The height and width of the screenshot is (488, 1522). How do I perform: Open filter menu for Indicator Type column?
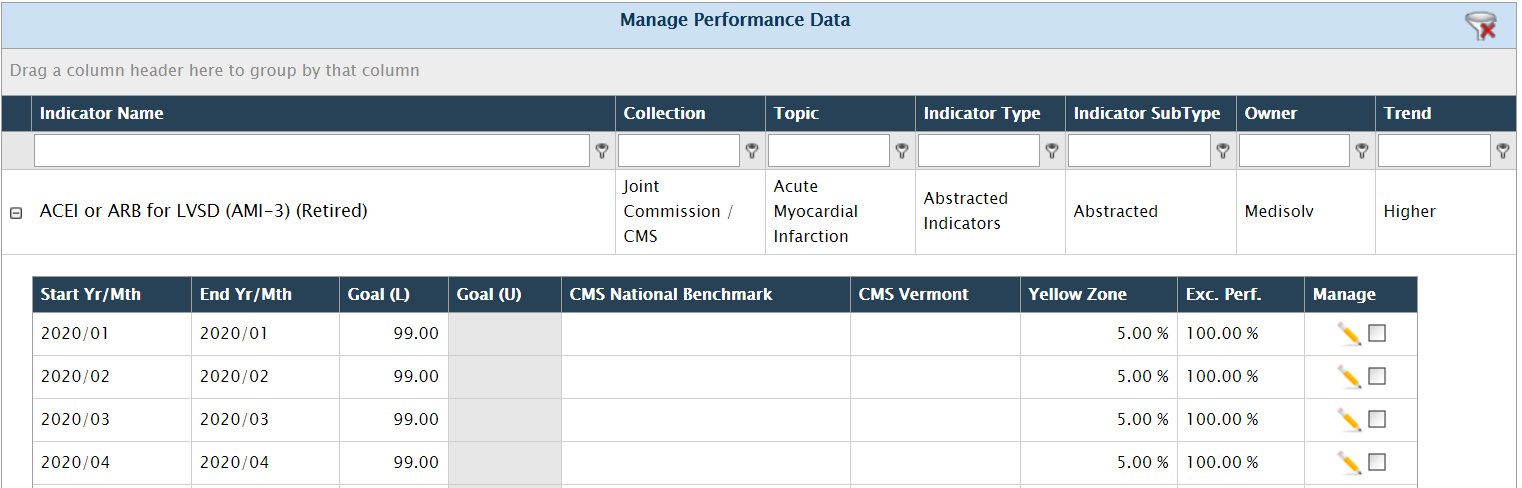coord(1052,151)
